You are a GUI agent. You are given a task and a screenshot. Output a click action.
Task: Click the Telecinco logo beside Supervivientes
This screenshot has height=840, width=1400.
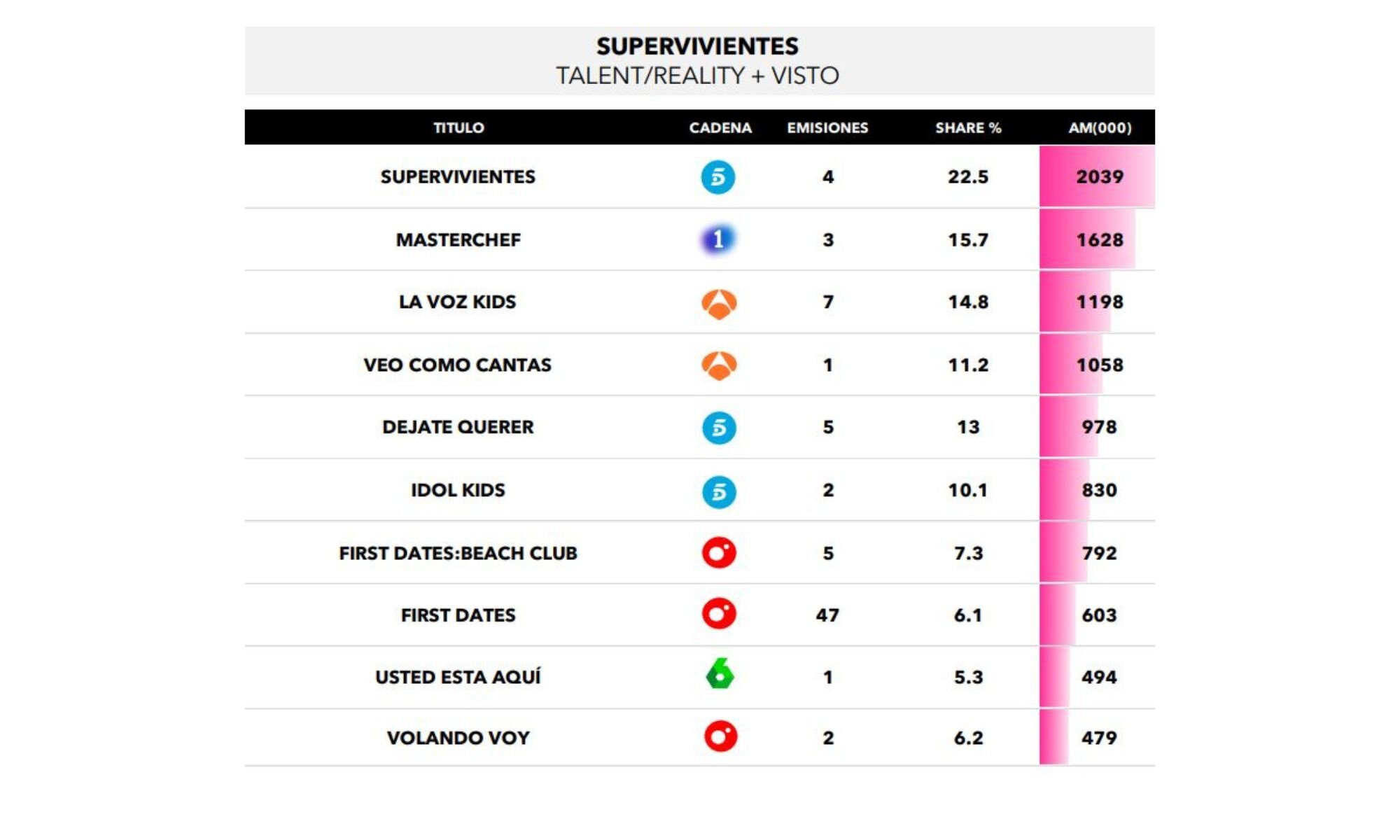pyautogui.click(x=718, y=177)
